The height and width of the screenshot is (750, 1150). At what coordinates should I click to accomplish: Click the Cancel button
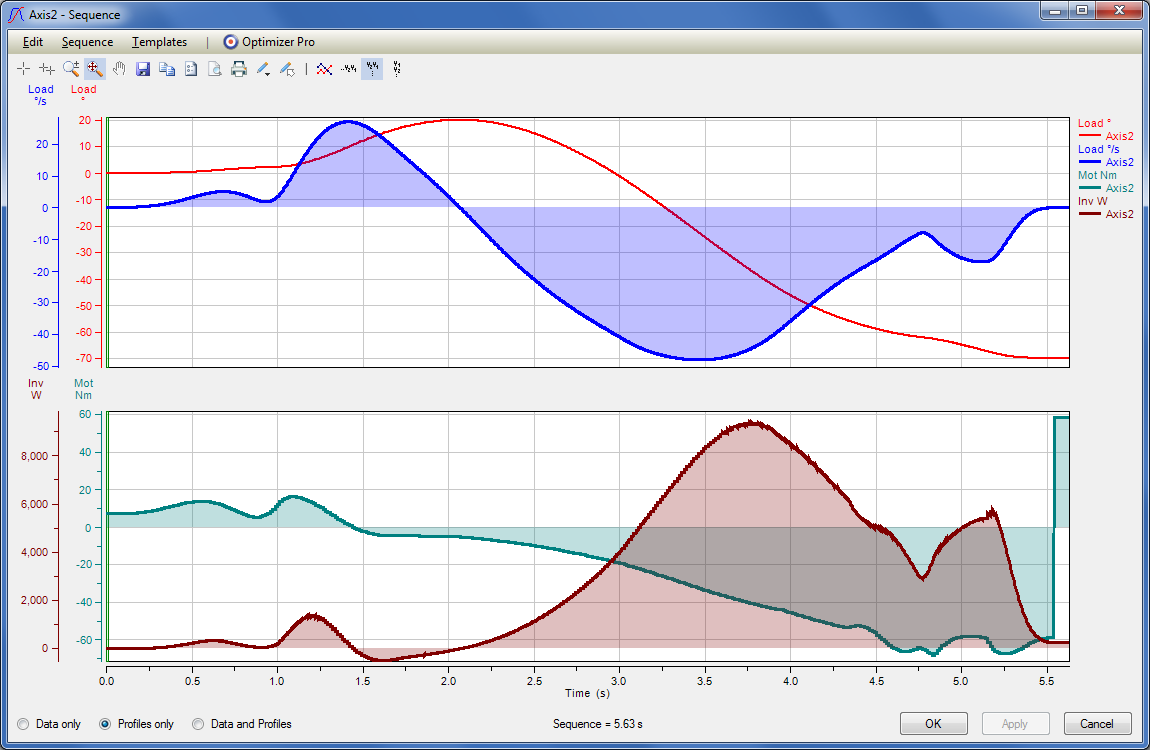(1096, 723)
